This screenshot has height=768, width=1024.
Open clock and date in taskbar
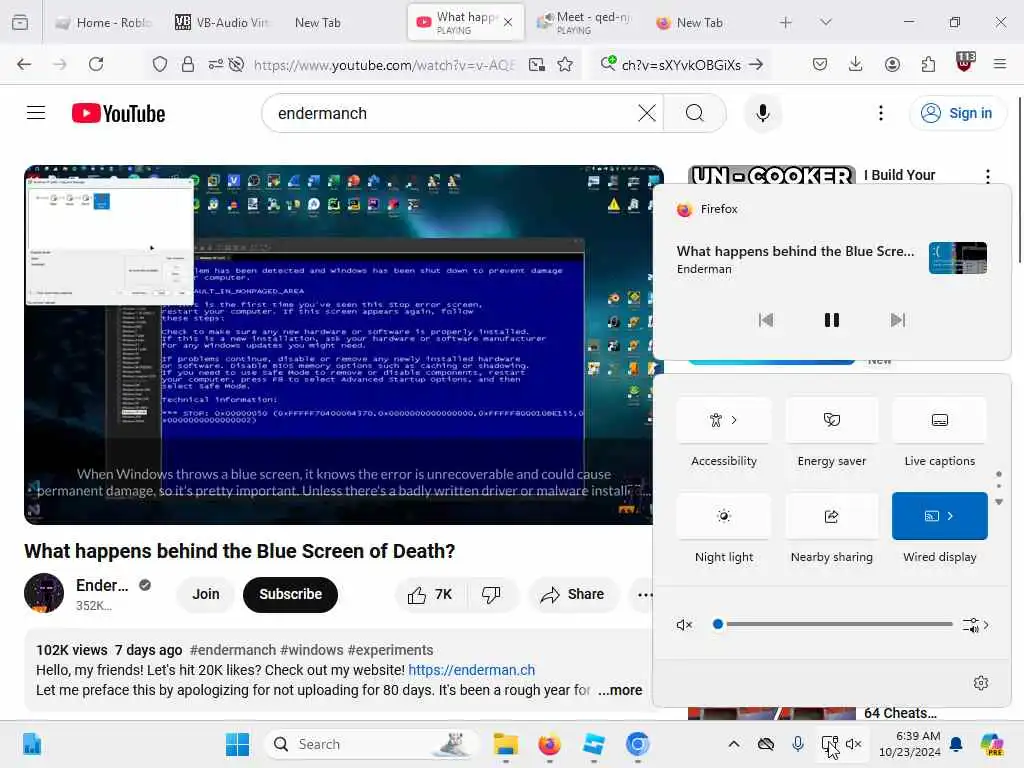click(909, 744)
